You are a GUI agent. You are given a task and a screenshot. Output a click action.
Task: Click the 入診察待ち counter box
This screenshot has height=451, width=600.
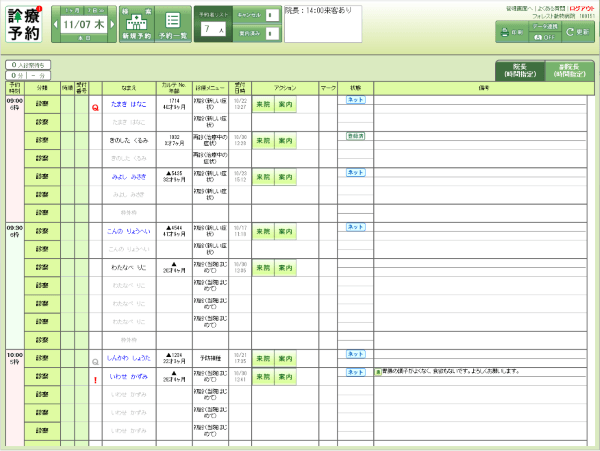point(27,65)
